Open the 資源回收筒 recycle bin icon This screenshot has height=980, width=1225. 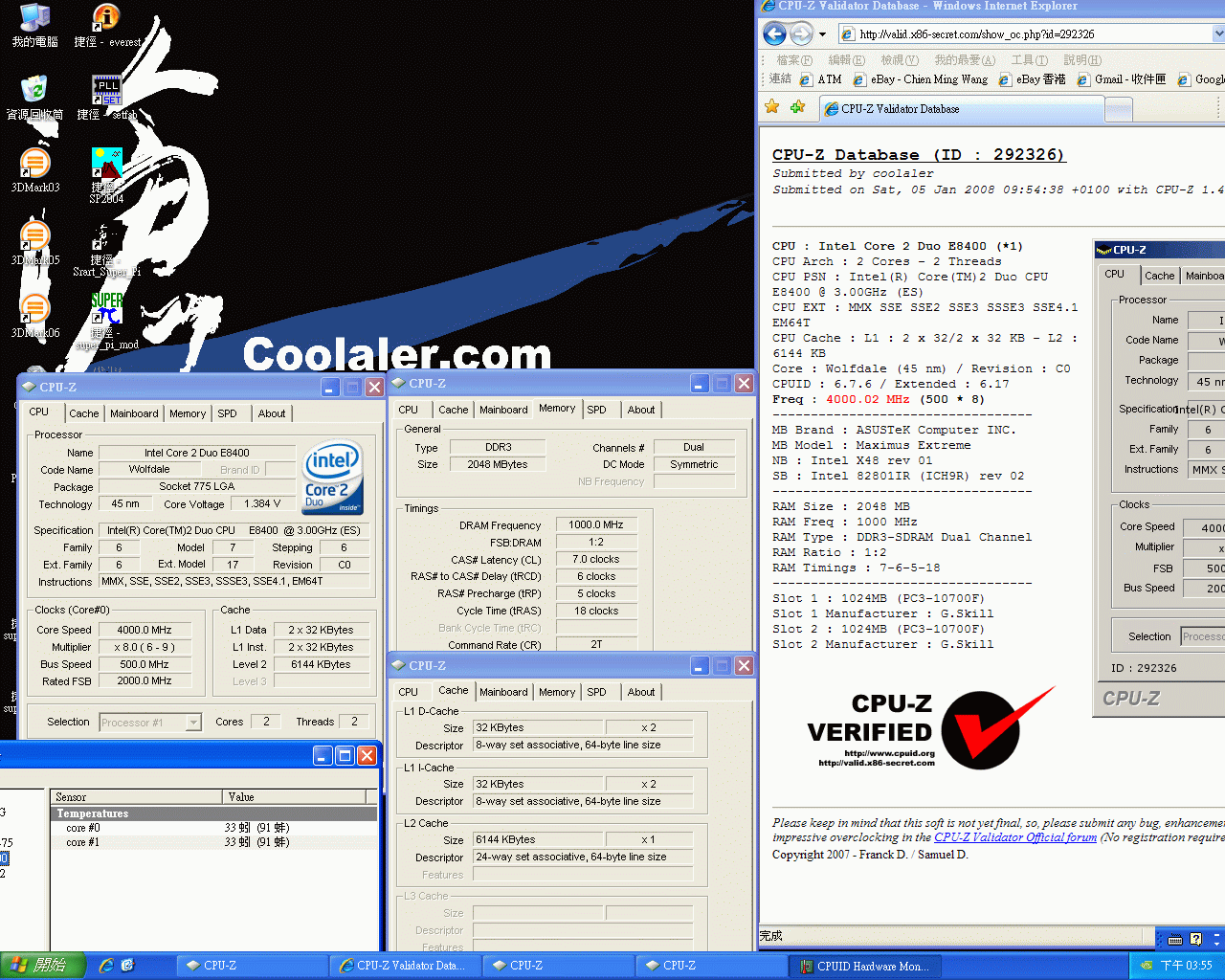[34, 98]
